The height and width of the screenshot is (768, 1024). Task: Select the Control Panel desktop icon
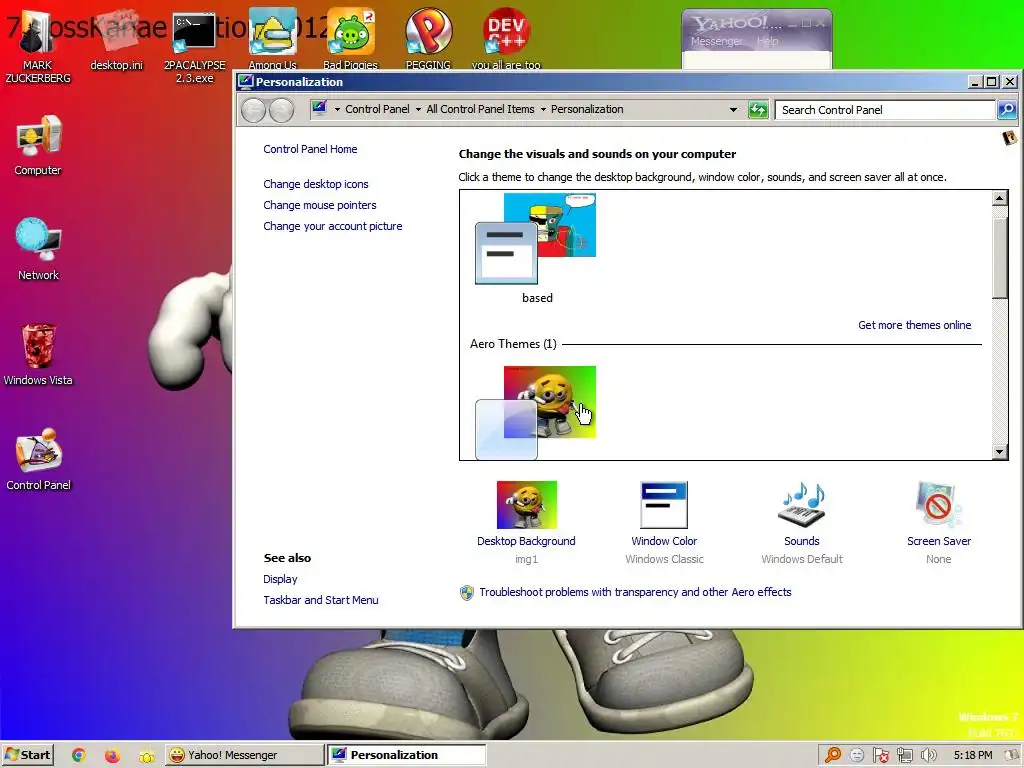pos(38,459)
